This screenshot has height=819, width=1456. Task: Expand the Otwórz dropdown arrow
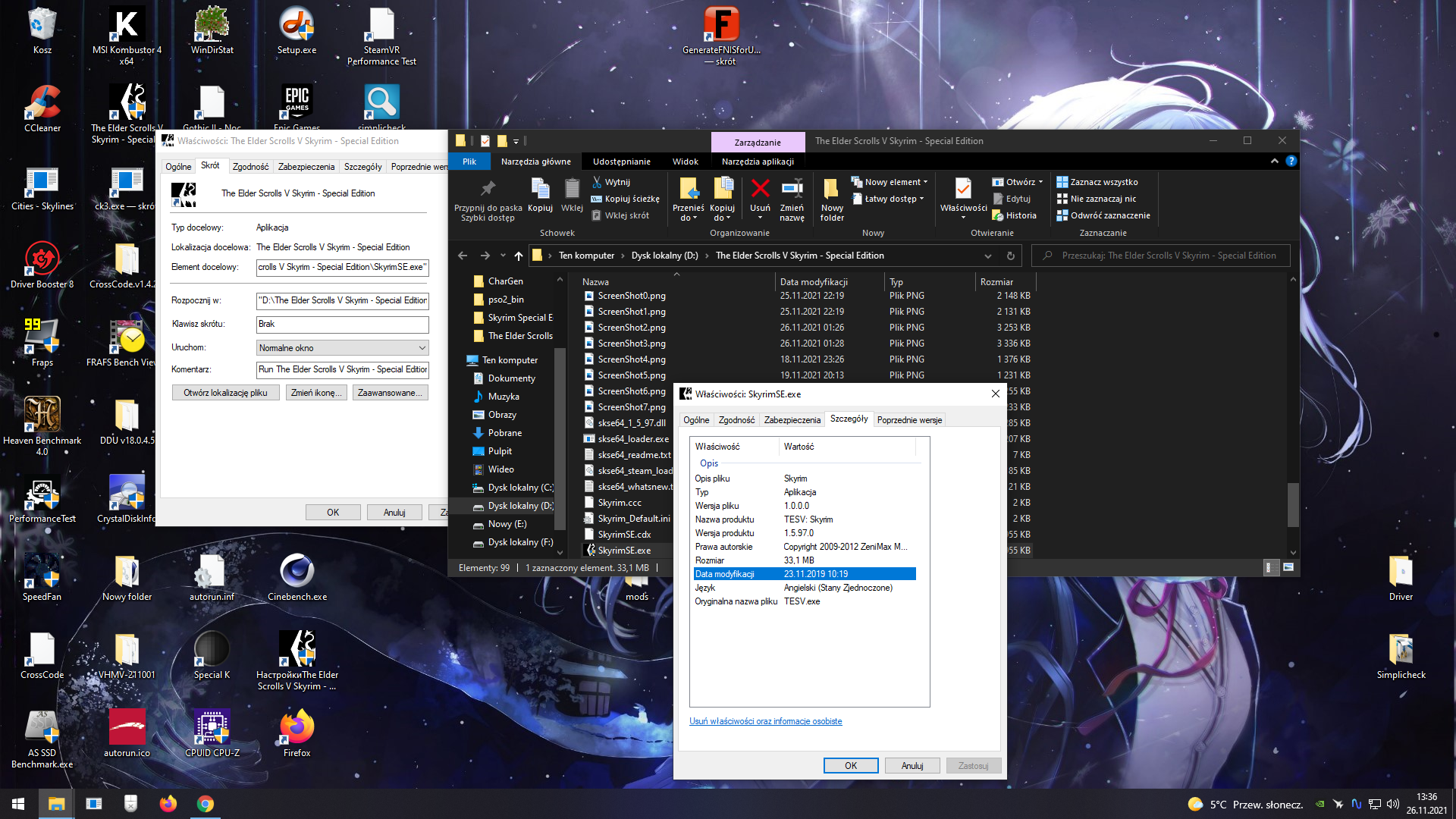tap(1040, 182)
